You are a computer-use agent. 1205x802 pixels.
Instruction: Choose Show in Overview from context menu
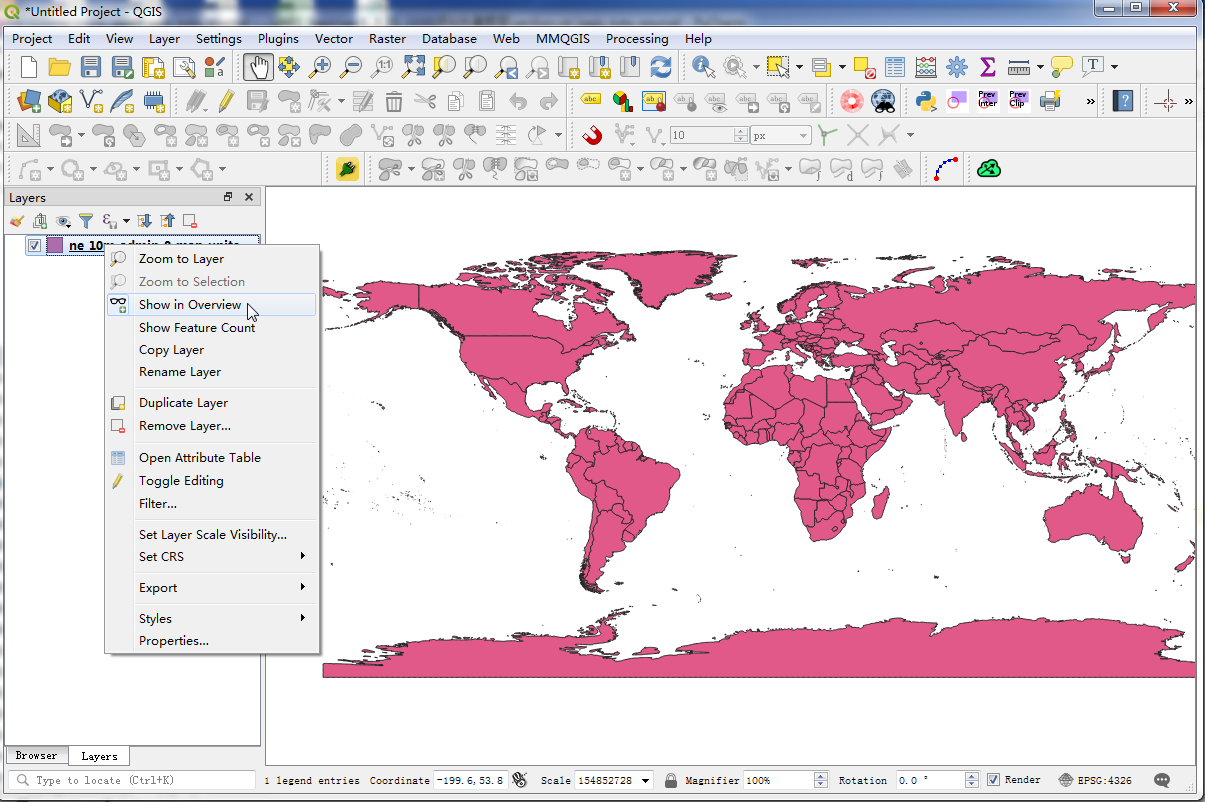point(212,304)
